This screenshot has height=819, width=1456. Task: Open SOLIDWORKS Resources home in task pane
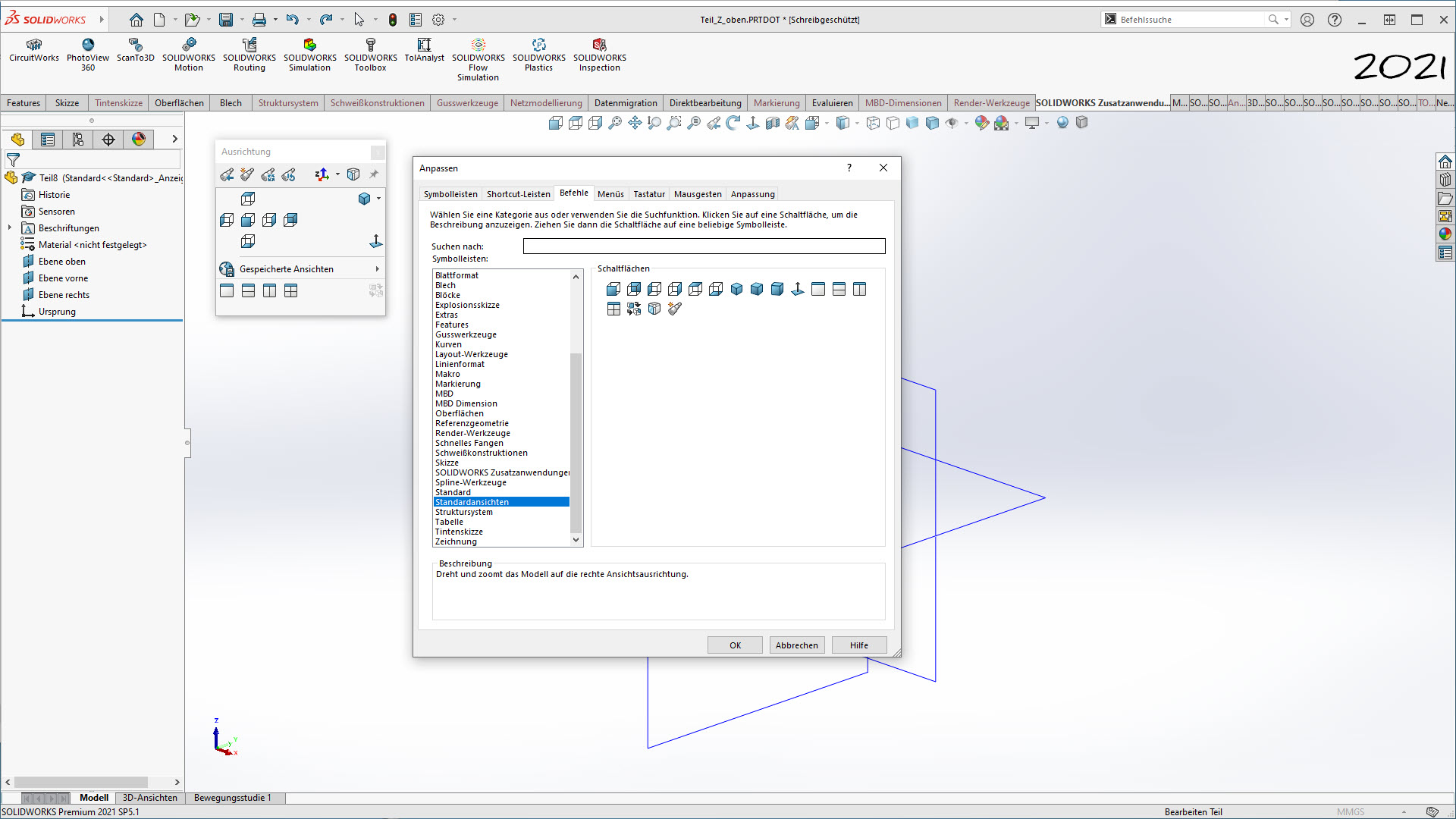click(1445, 162)
